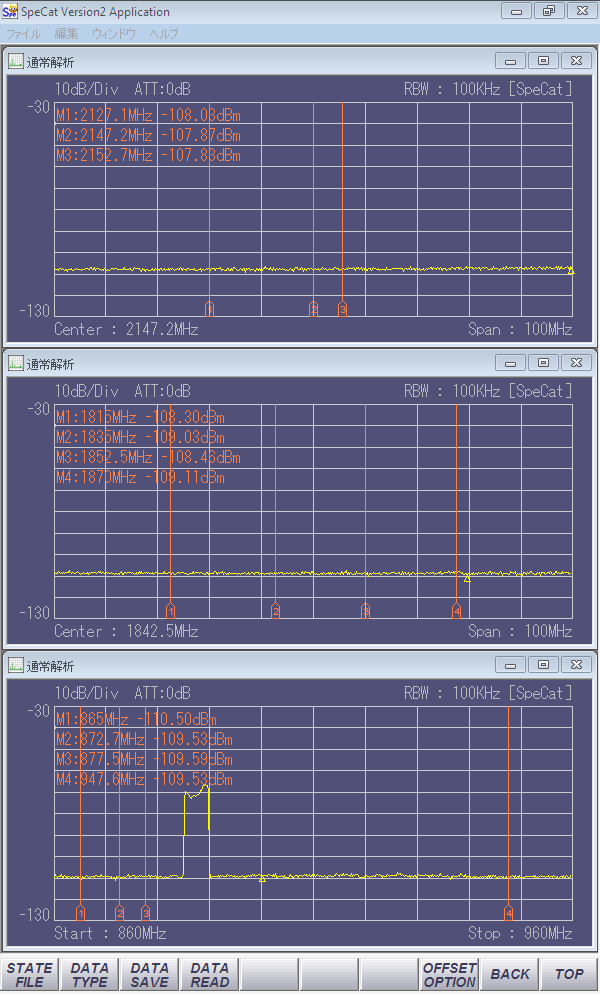Screen dimensions: 600x994
Task: Click the DATA TYPE button
Action: click(x=89, y=975)
